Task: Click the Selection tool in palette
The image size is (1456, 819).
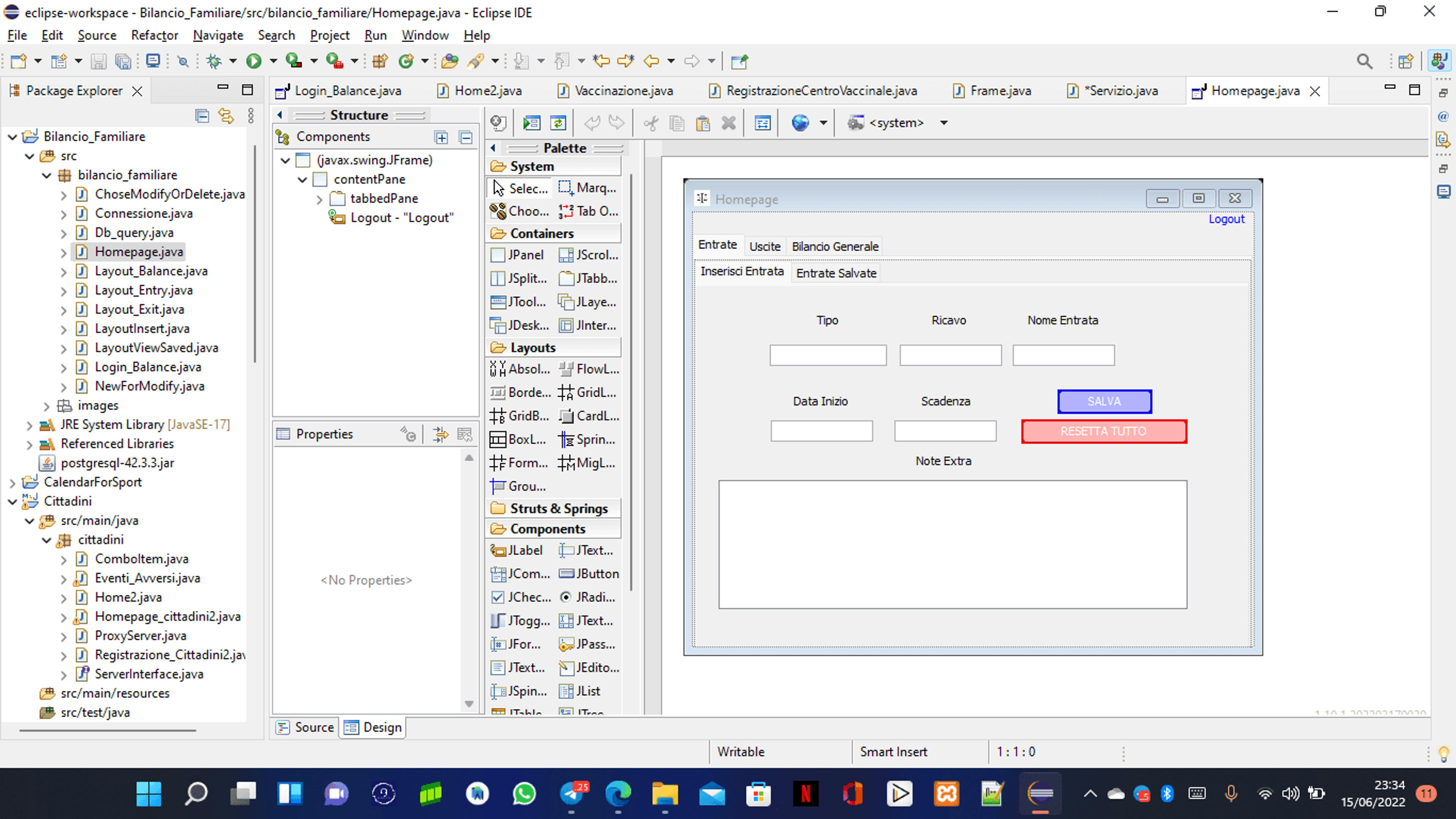Action: coord(519,188)
